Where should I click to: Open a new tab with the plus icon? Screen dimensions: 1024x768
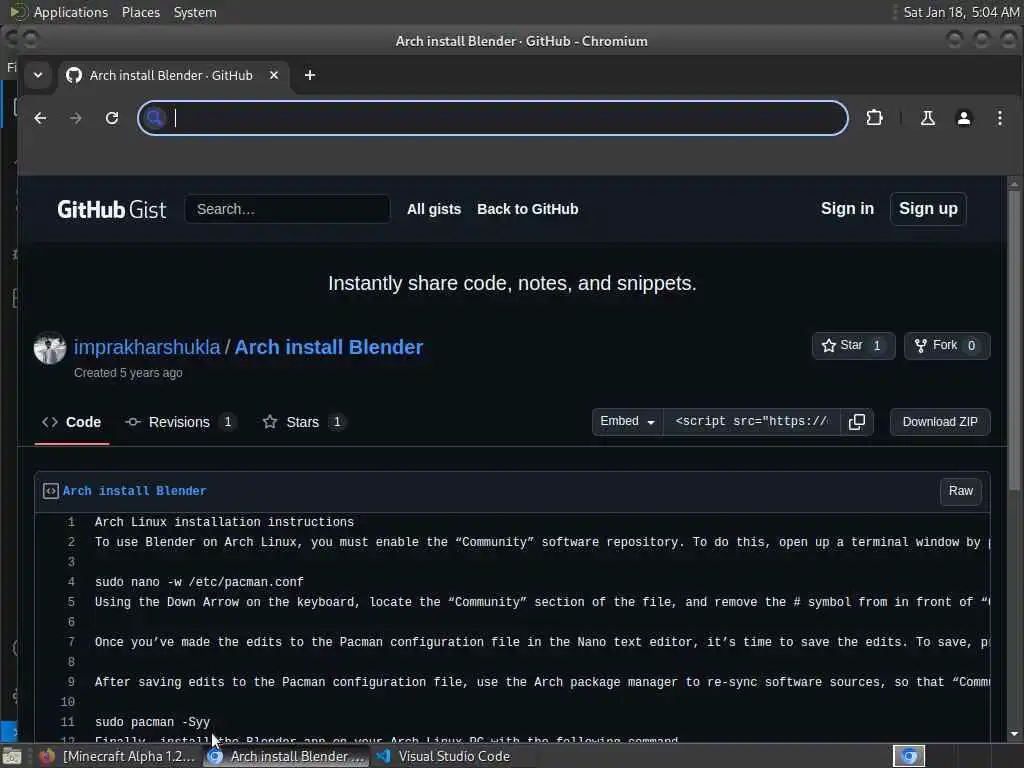click(310, 75)
